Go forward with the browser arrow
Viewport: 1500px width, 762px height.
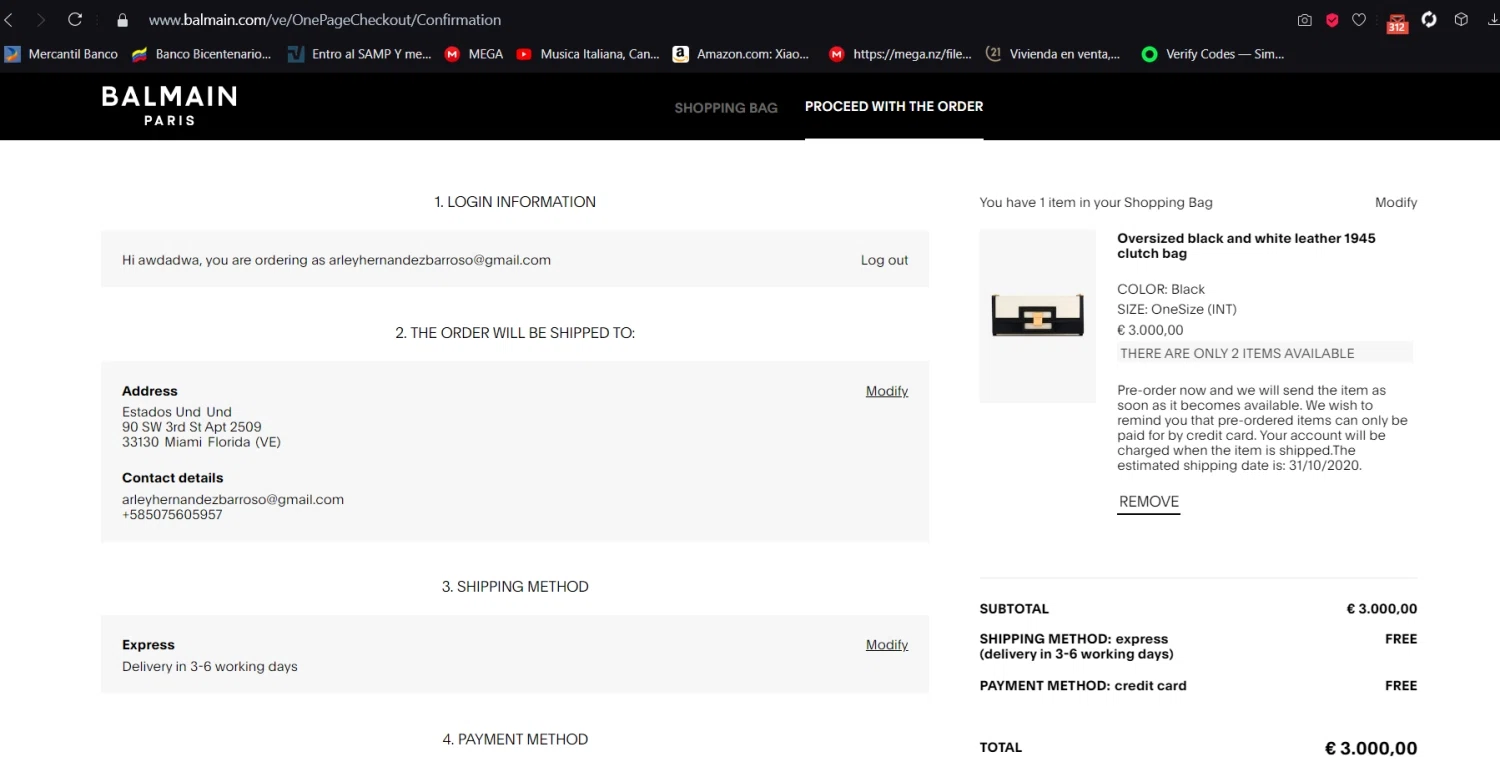coord(41,19)
